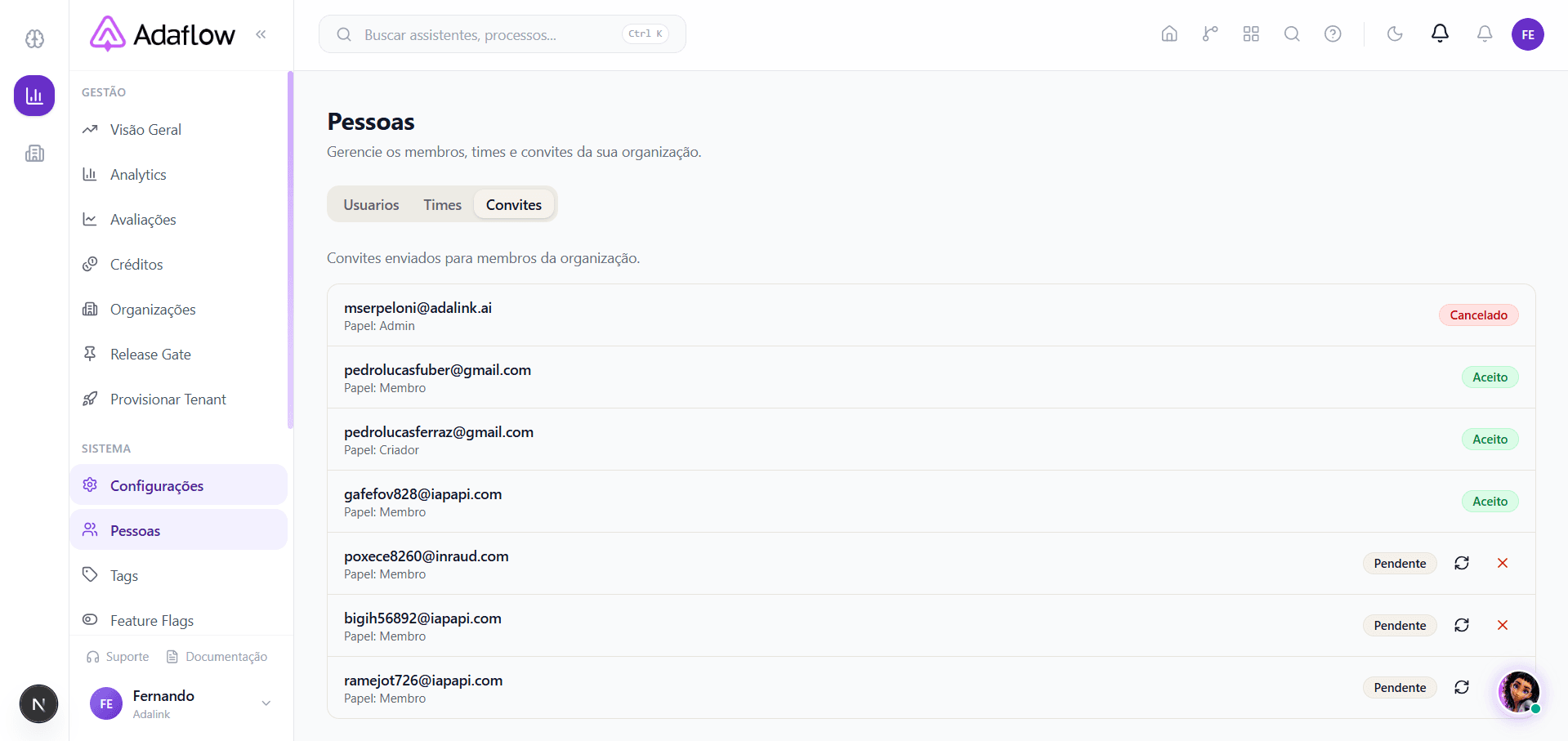This screenshot has width=1568, height=741.
Task: Click the Fernando profile avatar FE
Action: click(x=106, y=703)
